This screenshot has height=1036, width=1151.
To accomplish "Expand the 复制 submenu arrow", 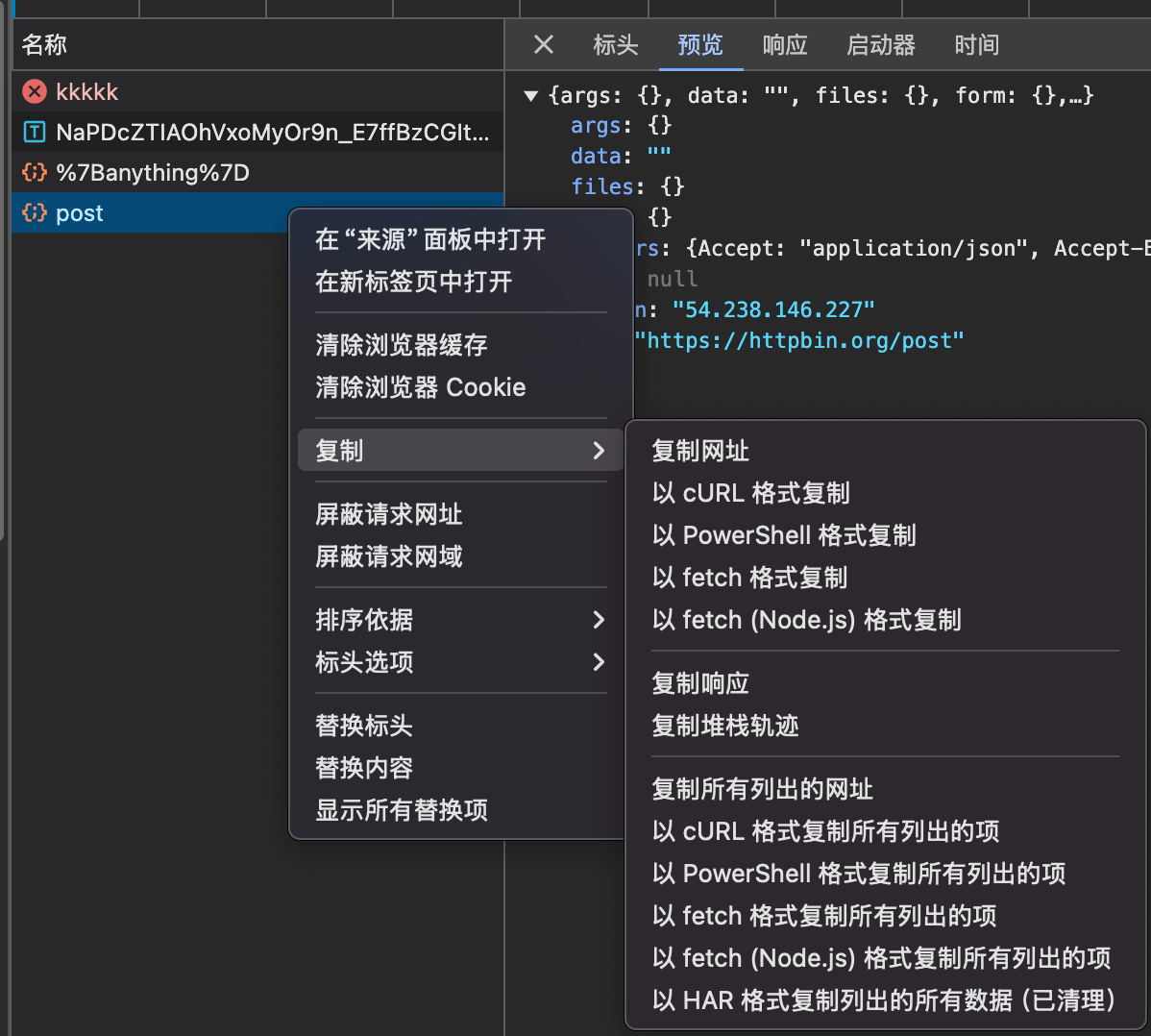I will tap(599, 451).
